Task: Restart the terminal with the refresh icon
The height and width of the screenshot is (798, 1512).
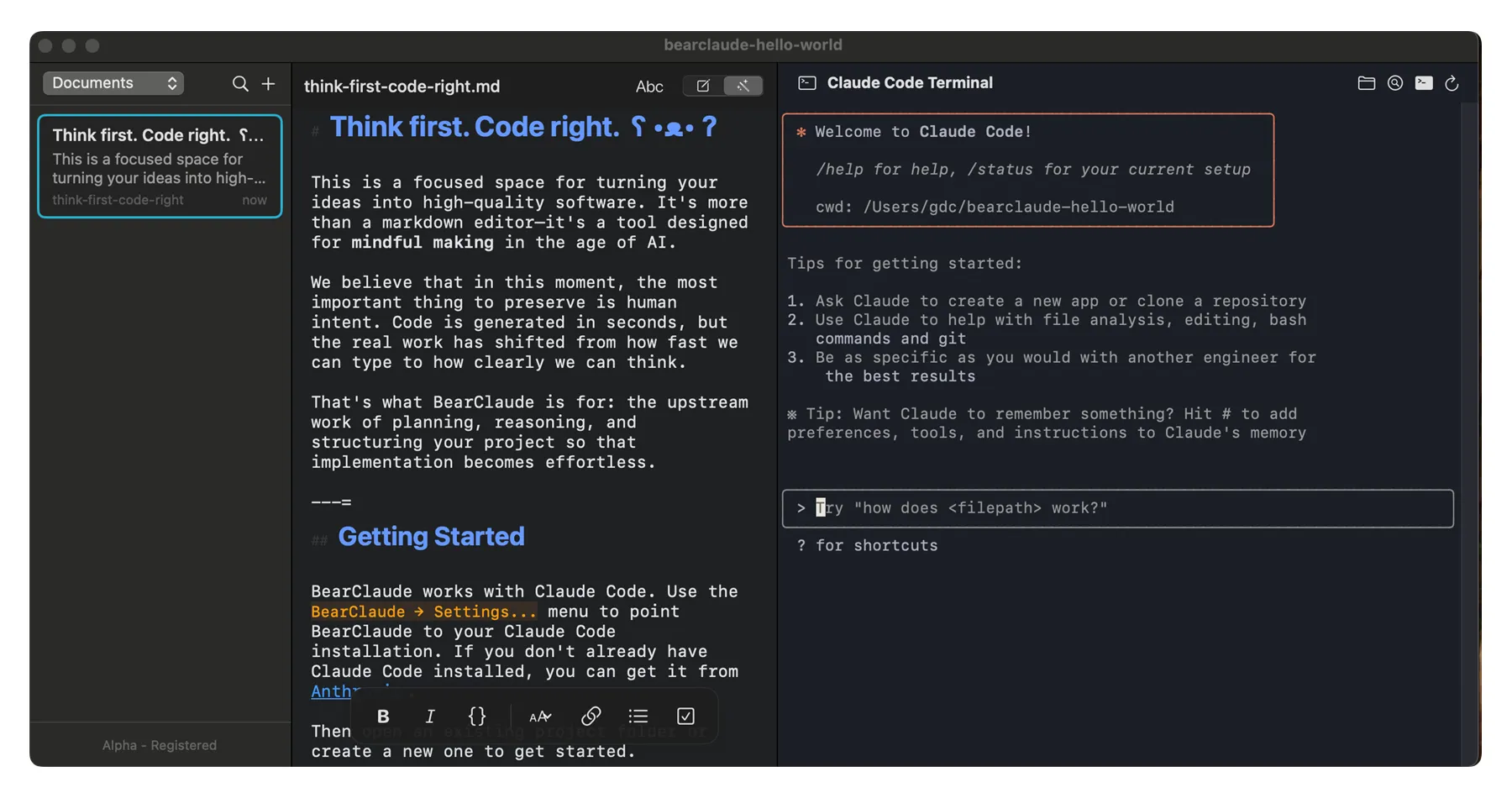Action: click(x=1452, y=83)
